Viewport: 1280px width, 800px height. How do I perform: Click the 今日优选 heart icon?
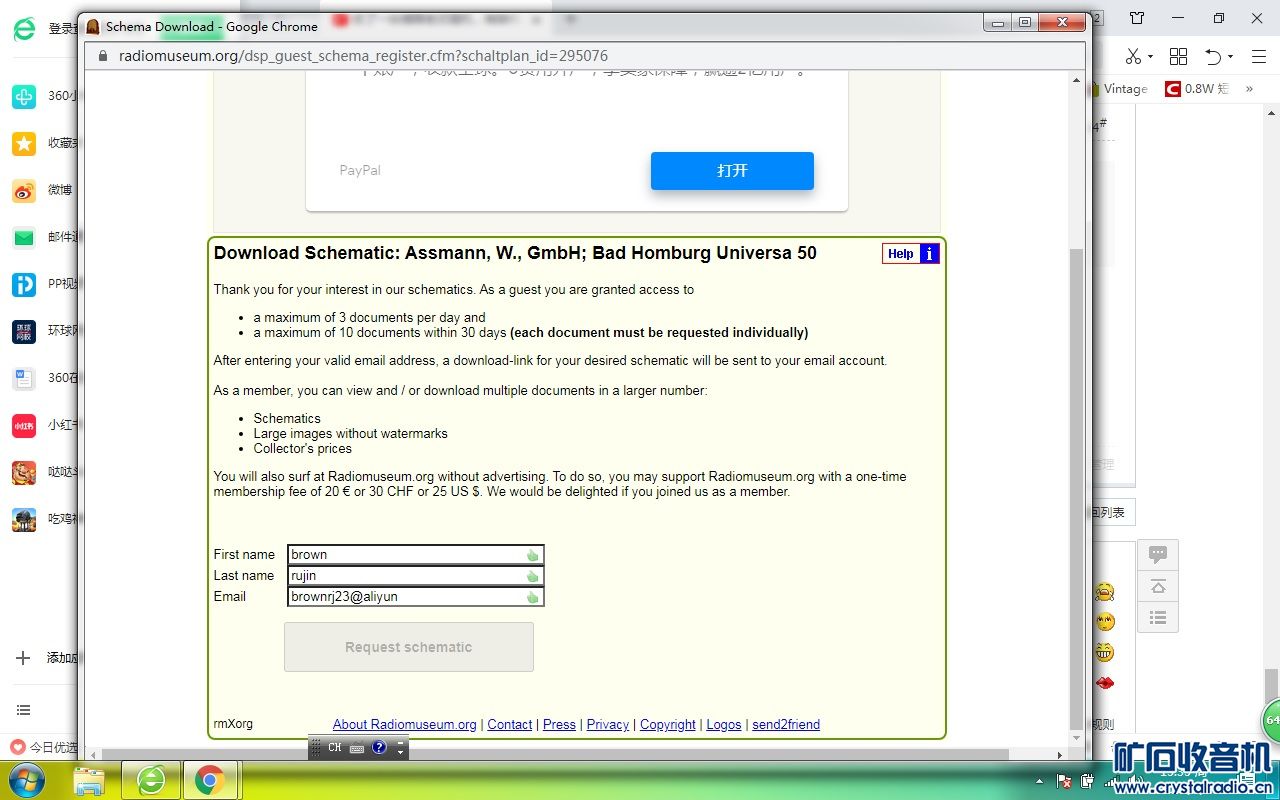17,747
